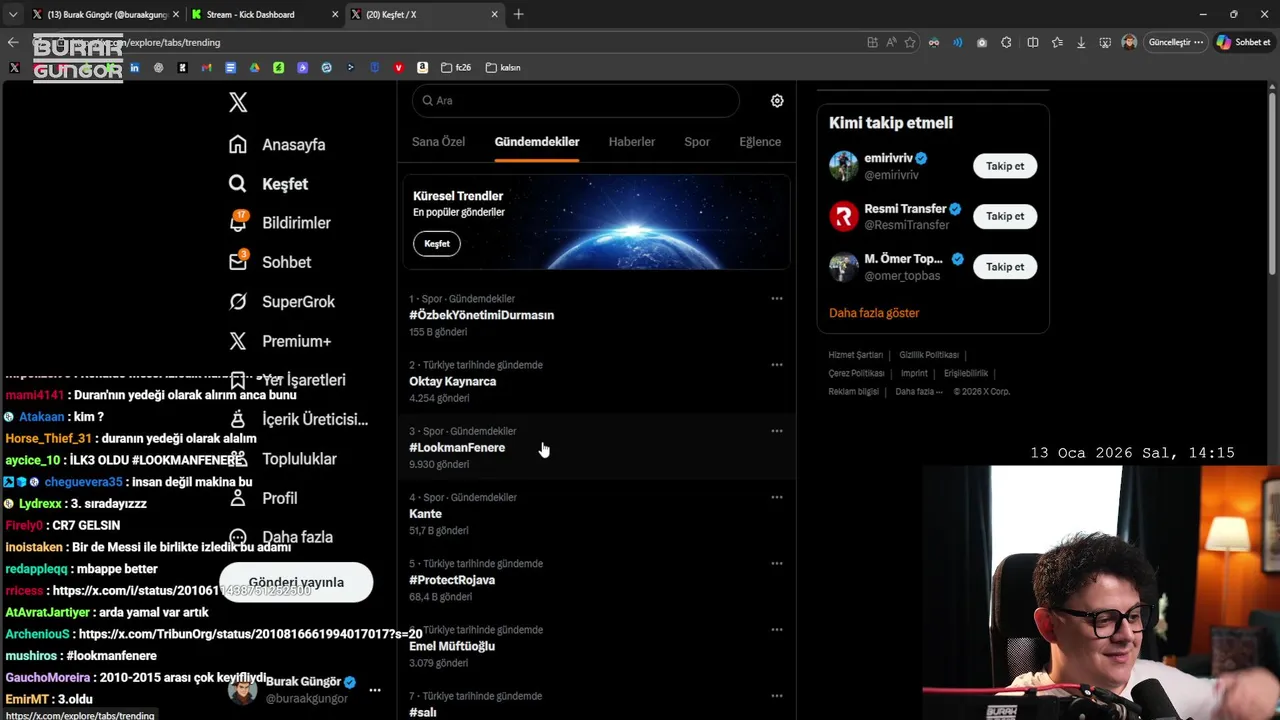Open the Kante trend

[597, 512]
